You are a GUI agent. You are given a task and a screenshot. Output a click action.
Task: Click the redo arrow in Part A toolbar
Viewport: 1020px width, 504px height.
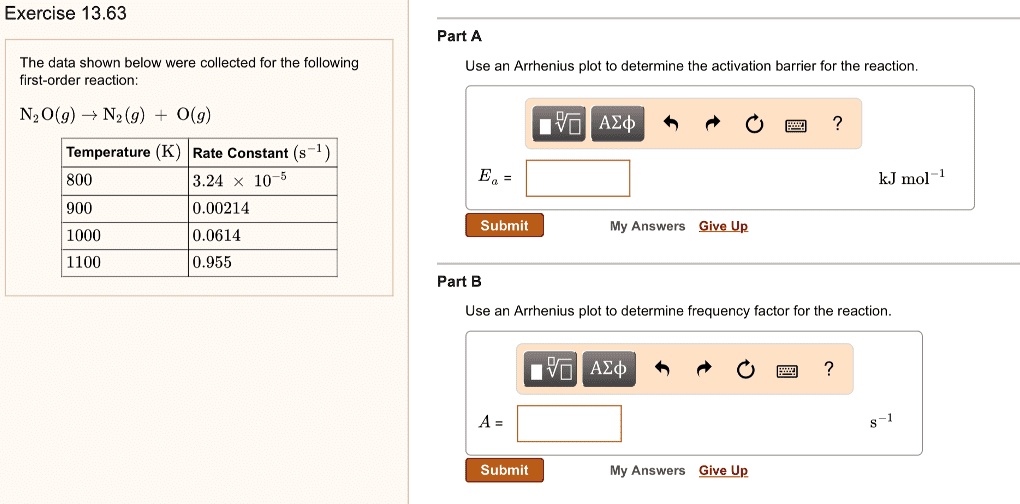[712, 124]
